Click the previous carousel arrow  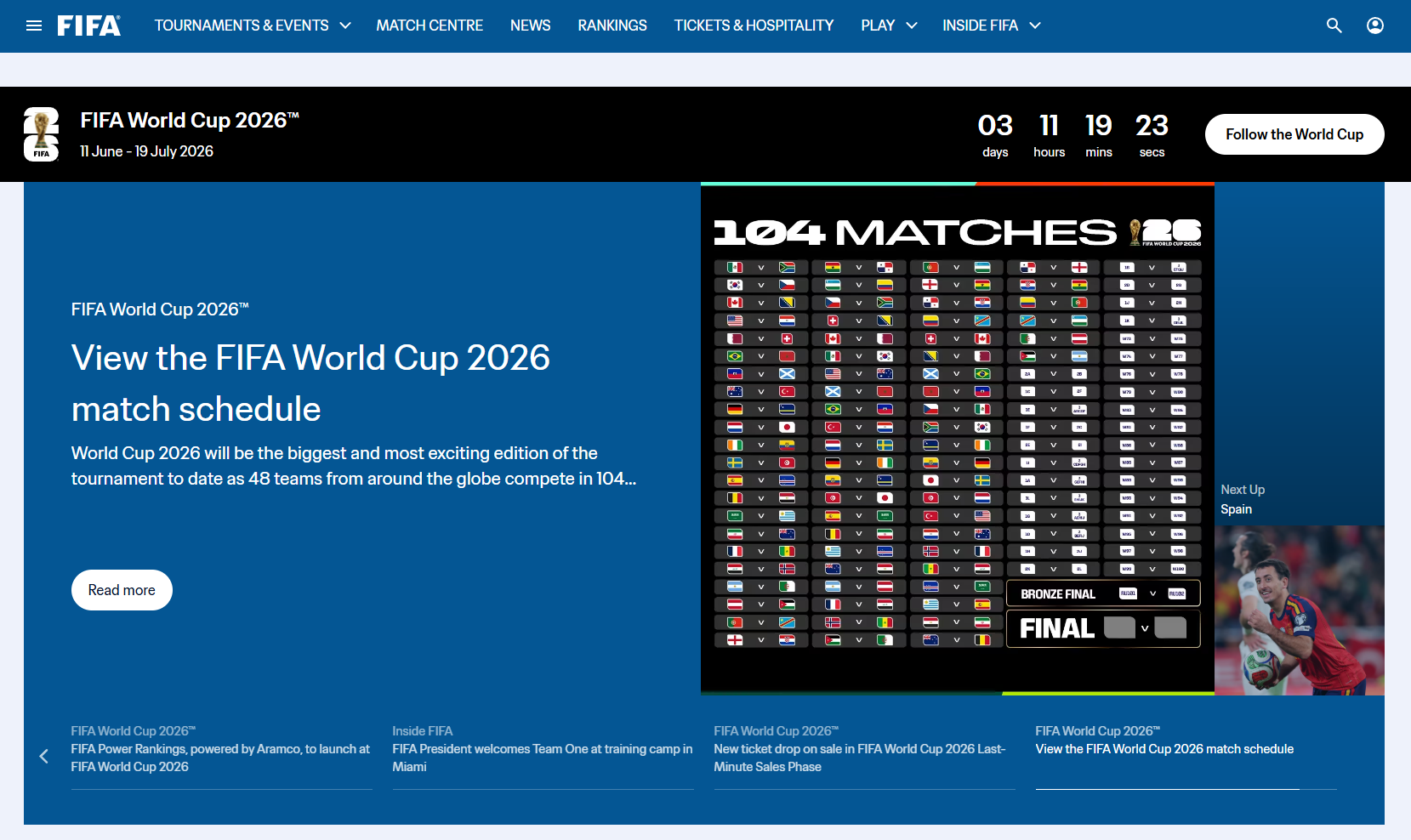44,756
